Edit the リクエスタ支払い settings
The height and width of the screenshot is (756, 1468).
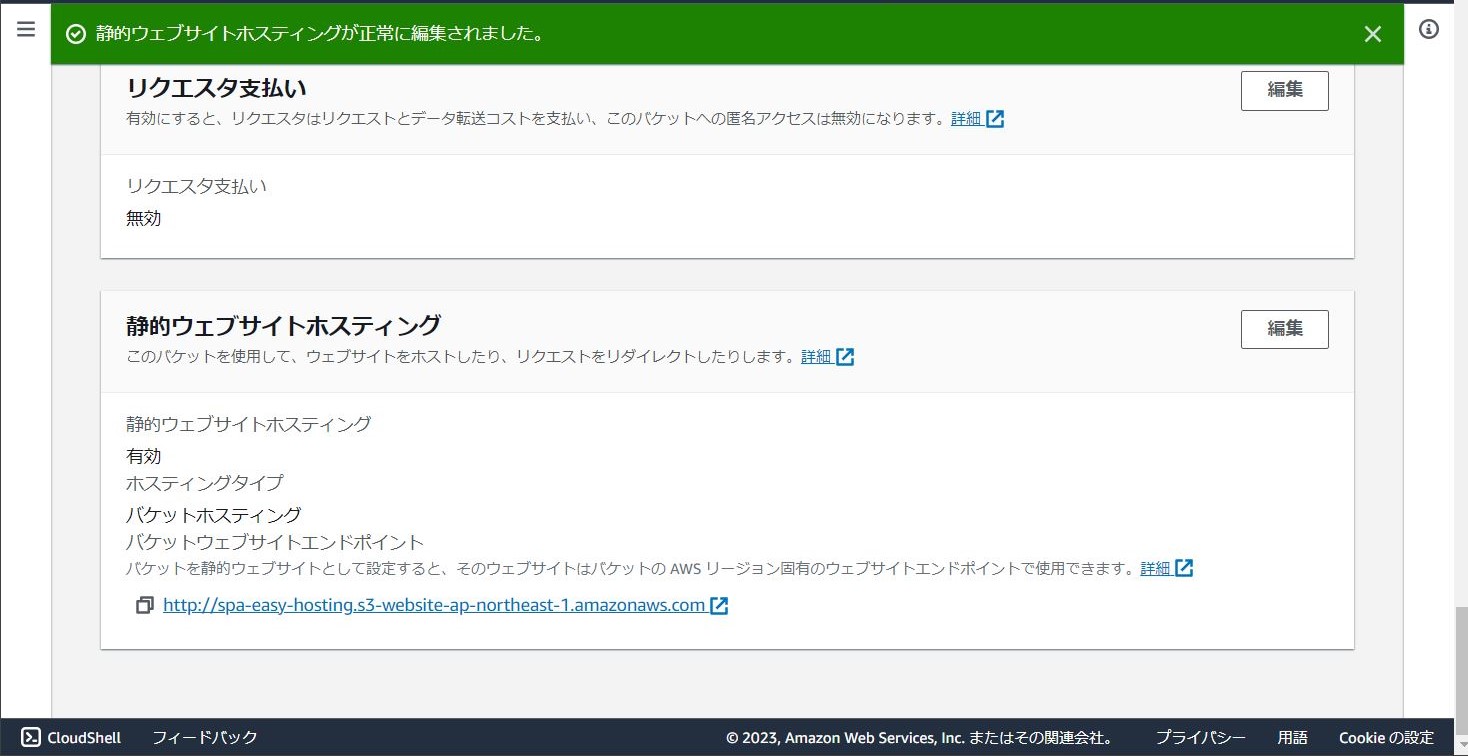(1284, 90)
